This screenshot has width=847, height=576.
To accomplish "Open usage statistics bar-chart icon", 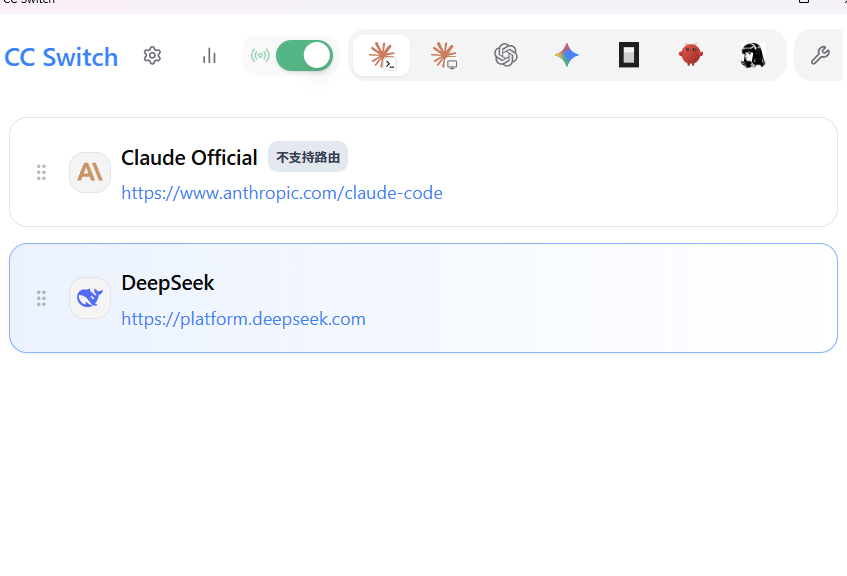I will coord(209,56).
